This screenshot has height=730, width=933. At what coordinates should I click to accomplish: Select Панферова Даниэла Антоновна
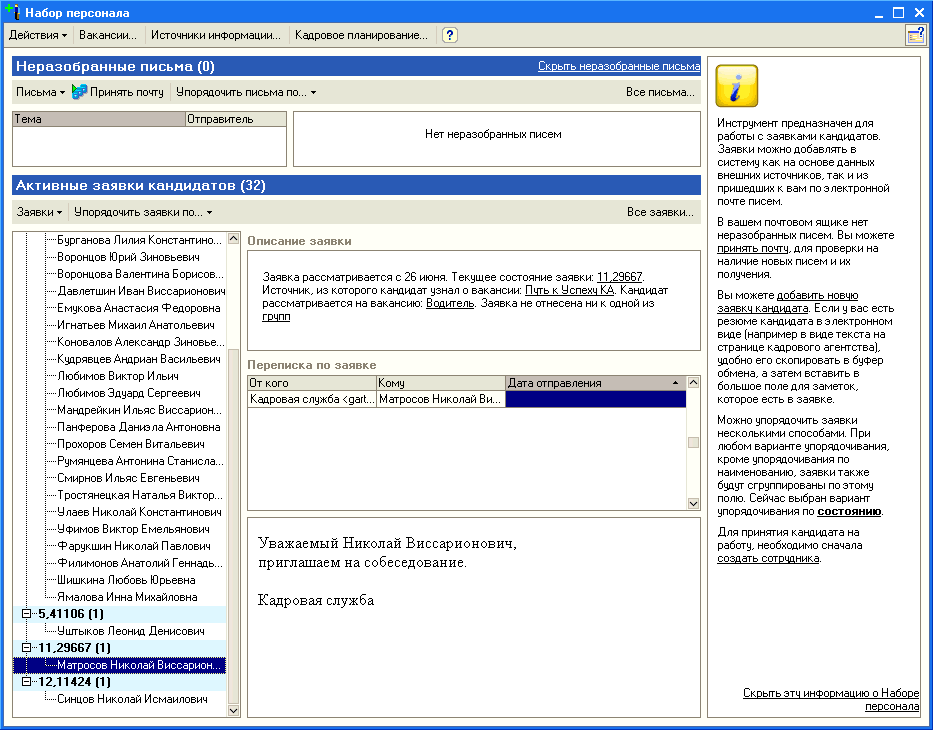pyautogui.click(x=139, y=427)
